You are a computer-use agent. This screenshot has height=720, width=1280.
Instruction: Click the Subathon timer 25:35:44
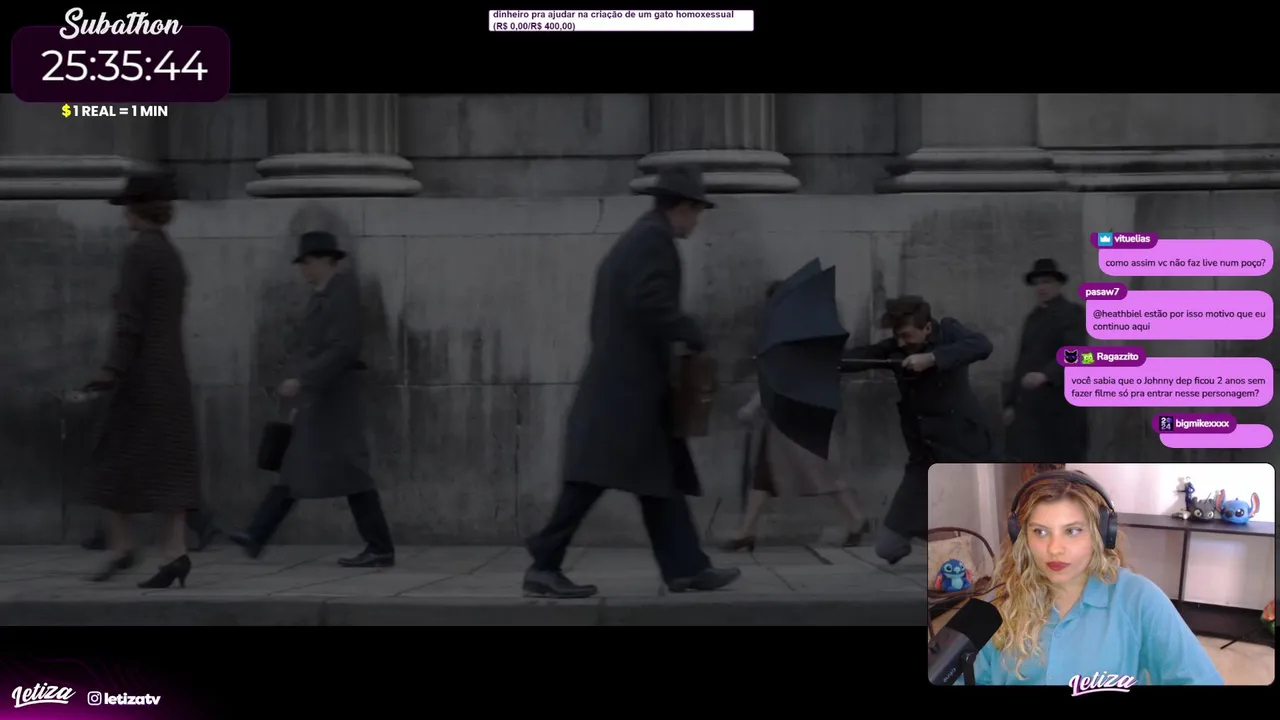124,67
